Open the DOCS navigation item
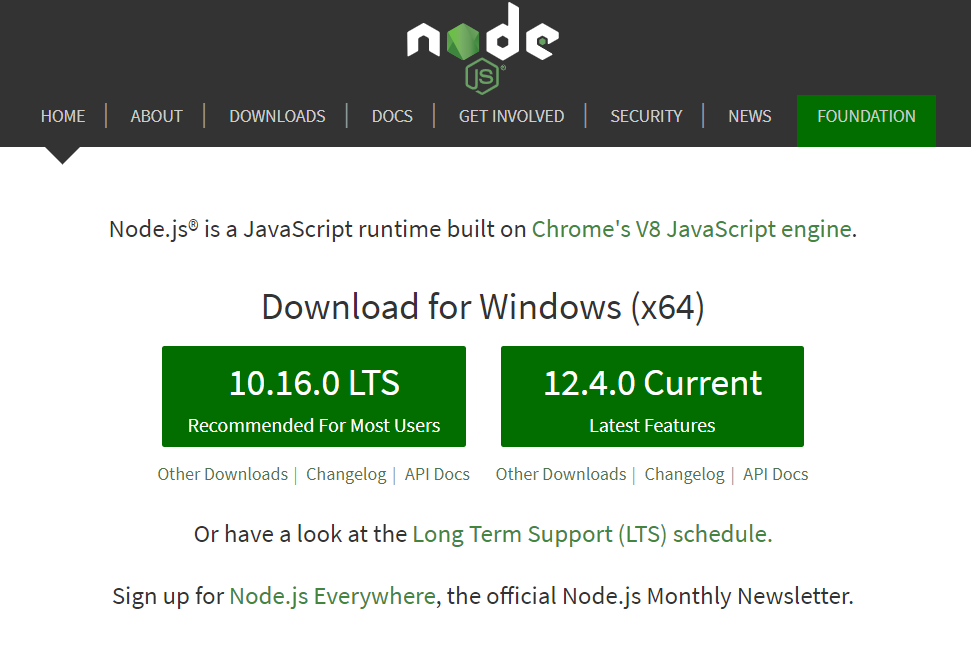Screen dimensions: 971x648 click(392, 116)
